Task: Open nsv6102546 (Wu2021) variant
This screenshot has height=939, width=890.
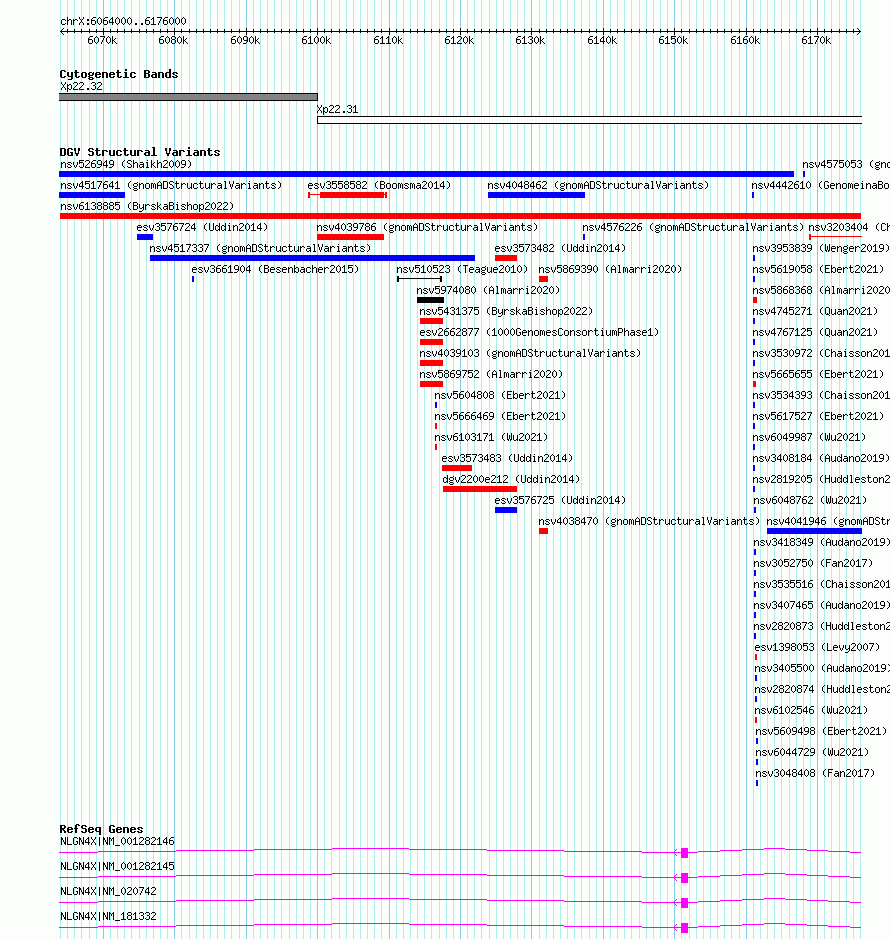Action: click(811, 710)
